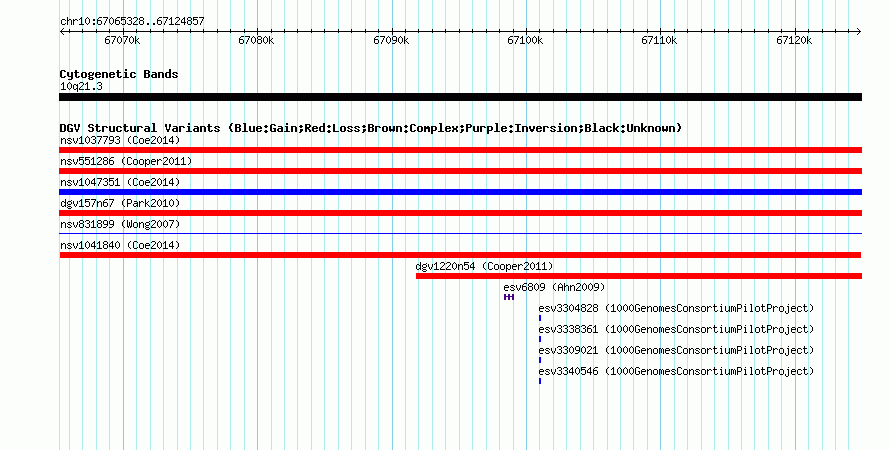Viewport: 890px width, 450px height.
Task: Click the 67090k ruler tick label
Action: click(x=391, y=40)
